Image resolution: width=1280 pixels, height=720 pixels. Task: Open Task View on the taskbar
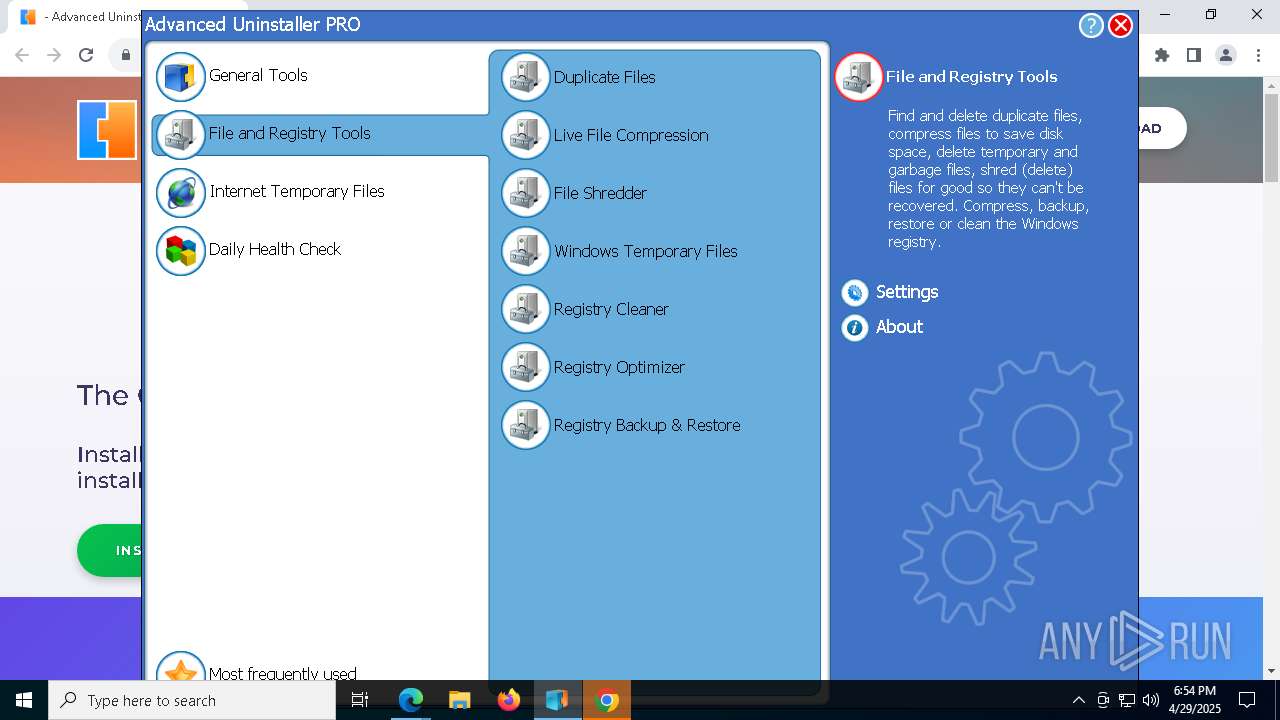361,700
